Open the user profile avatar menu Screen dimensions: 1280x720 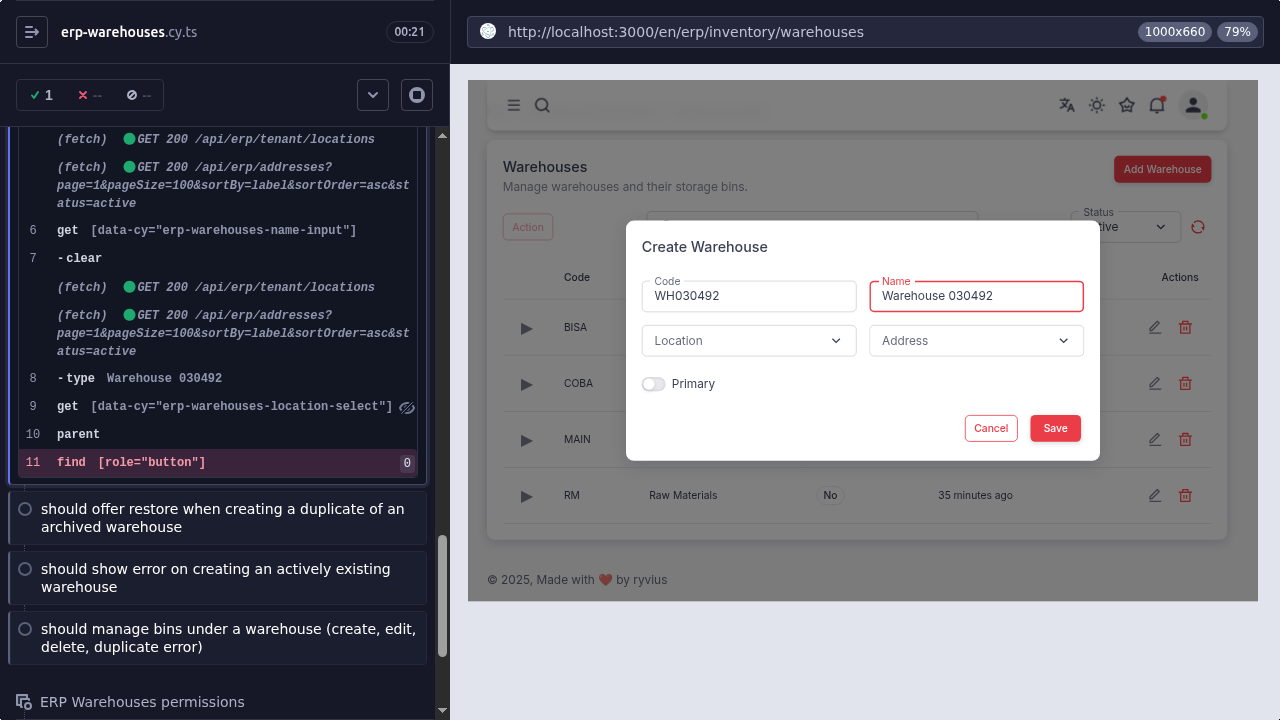[x=1192, y=105]
